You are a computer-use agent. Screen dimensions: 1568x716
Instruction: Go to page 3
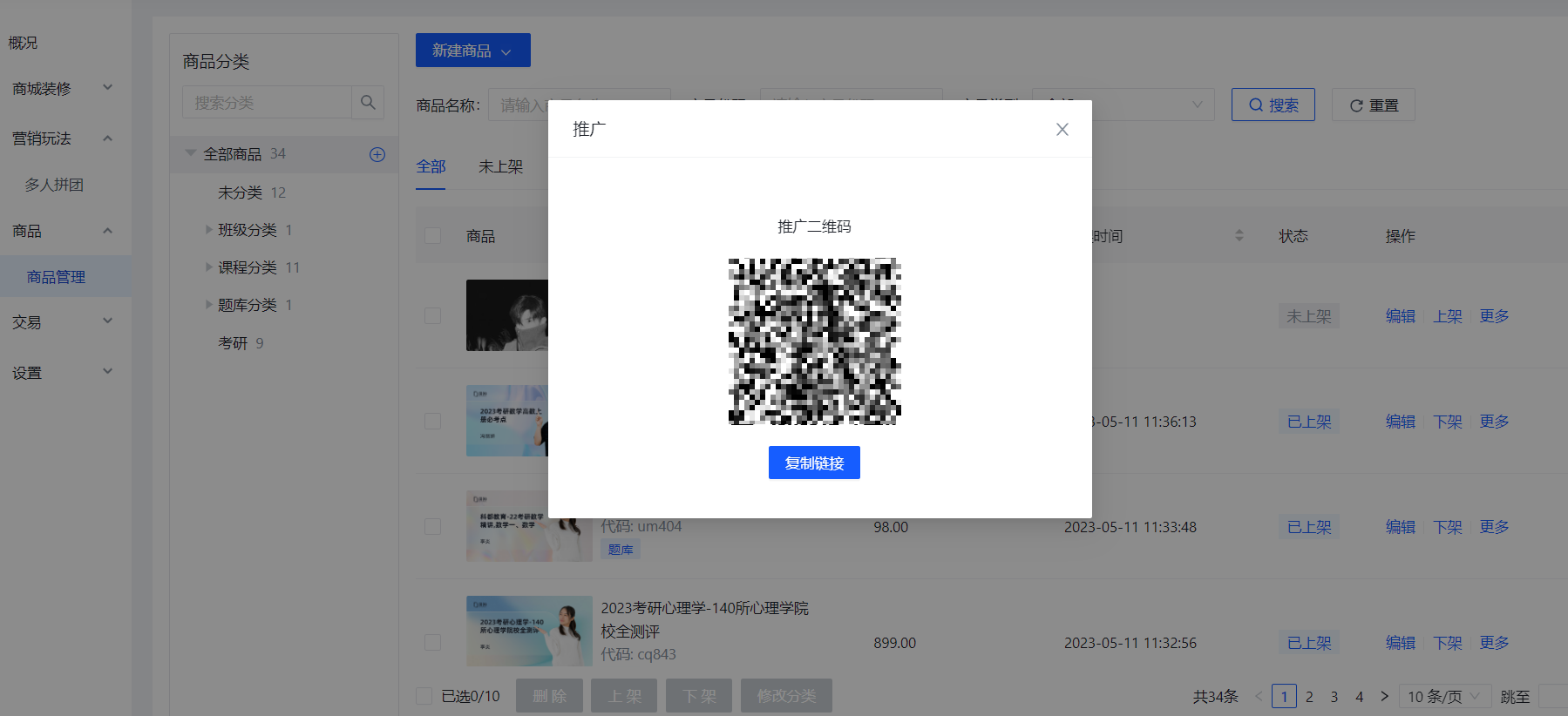pyautogui.click(x=1334, y=696)
